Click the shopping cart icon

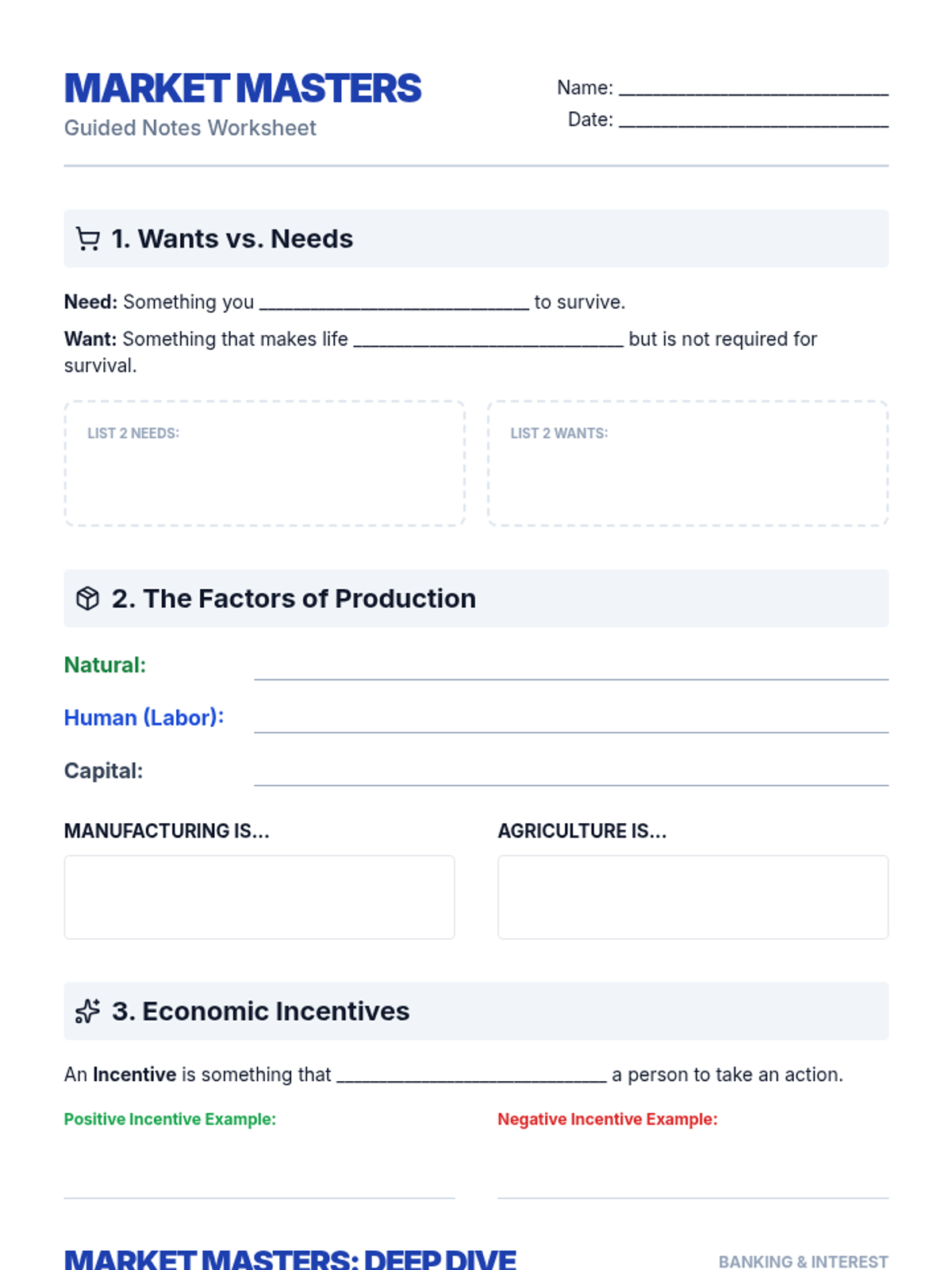click(x=87, y=239)
